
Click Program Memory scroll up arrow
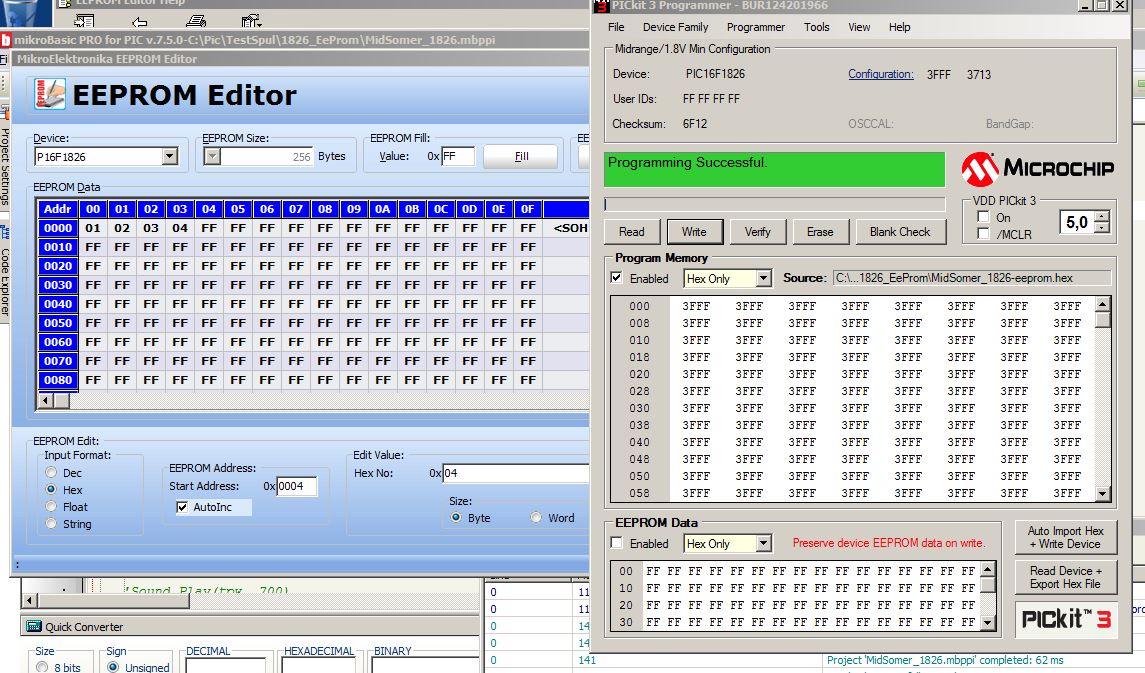coord(1103,304)
